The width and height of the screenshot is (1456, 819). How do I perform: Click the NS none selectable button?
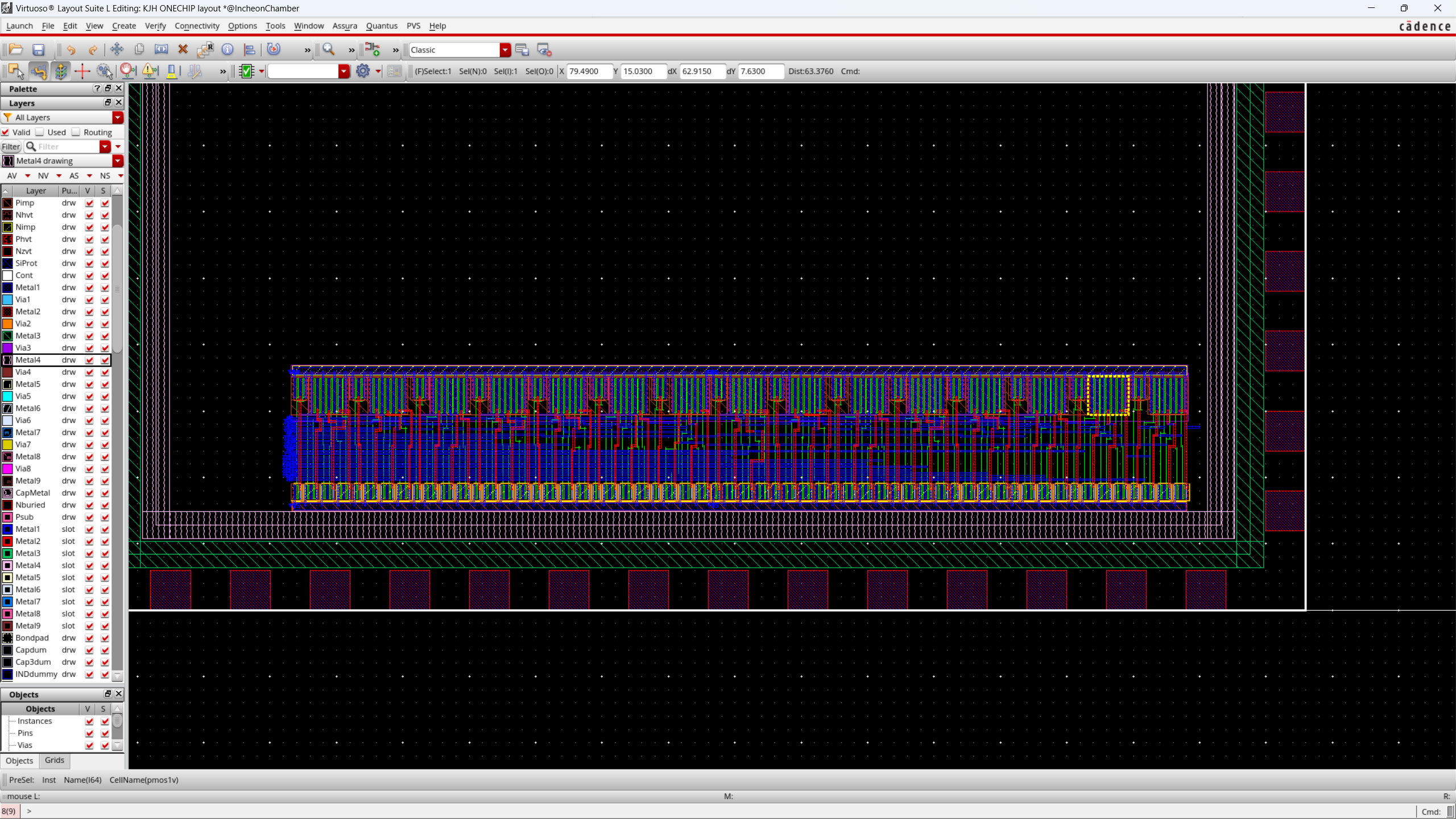coord(105,176)
